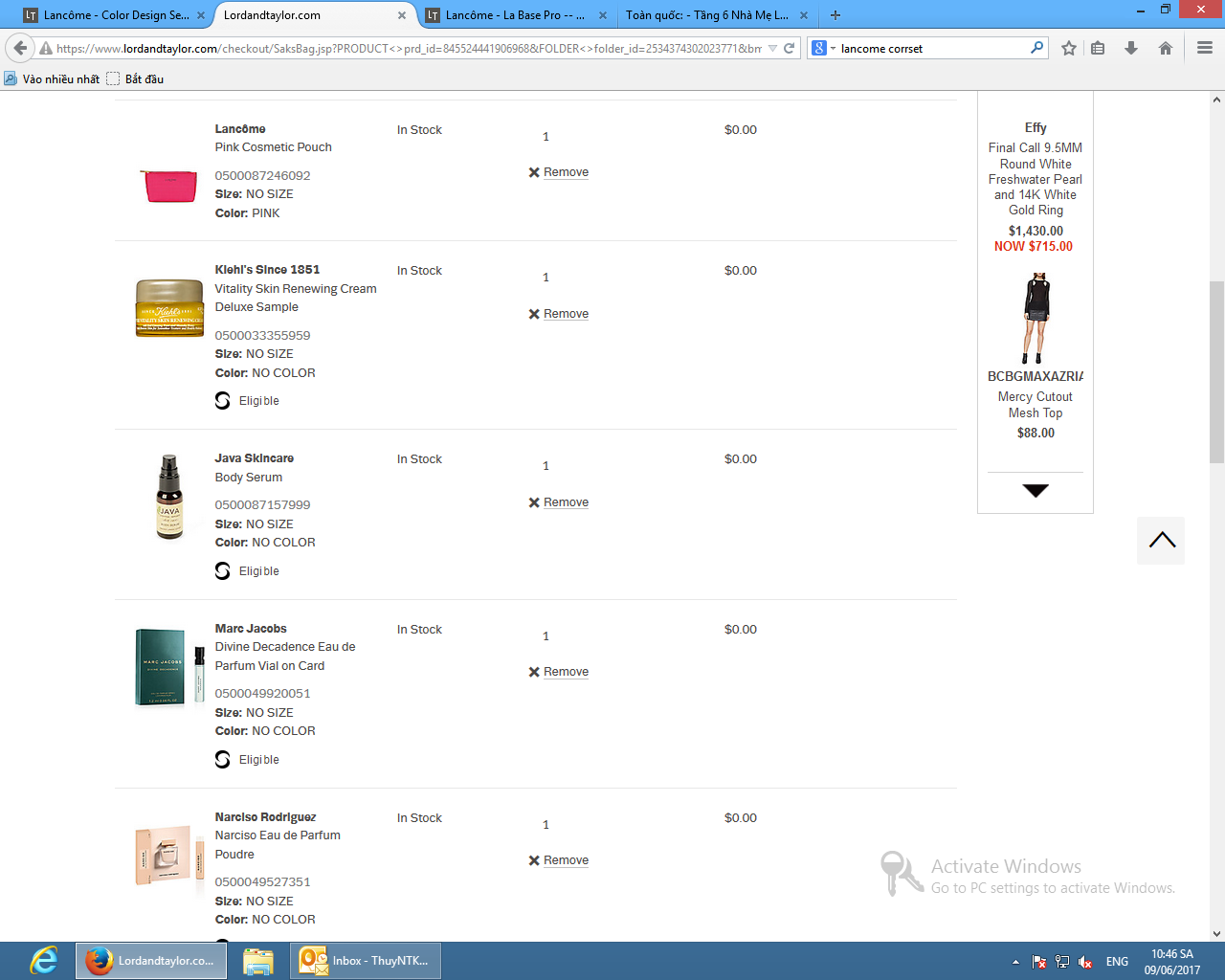This screenshot has height=980, width=1225.
Task: Click the scroll-to-top chevron button
Action: [x=1161, y=541]
